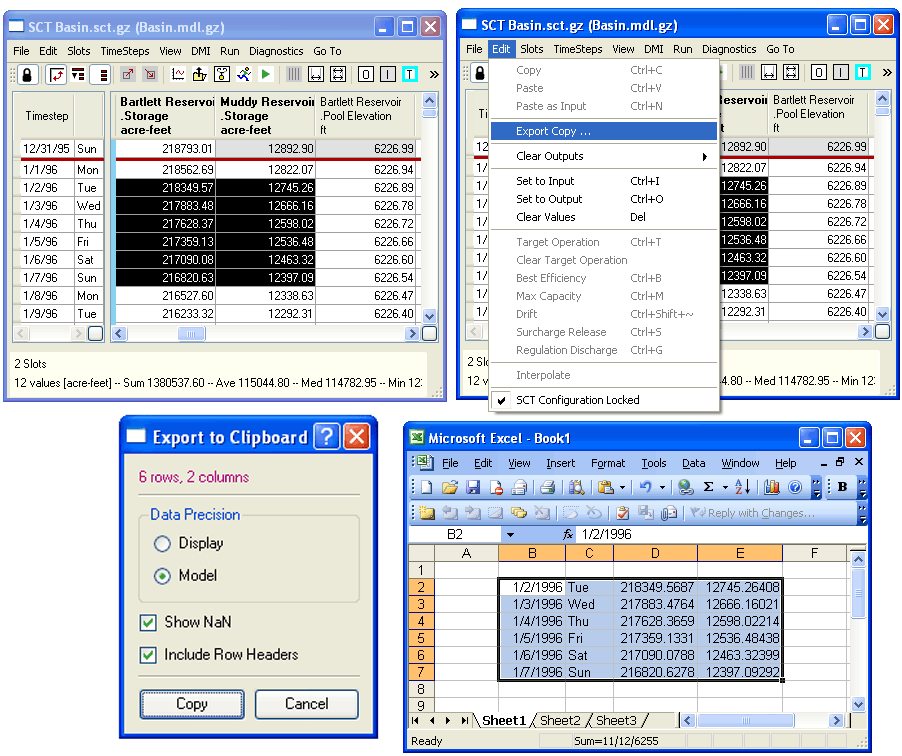Click Excel vertical scrollbar thumb

(858, 593)
